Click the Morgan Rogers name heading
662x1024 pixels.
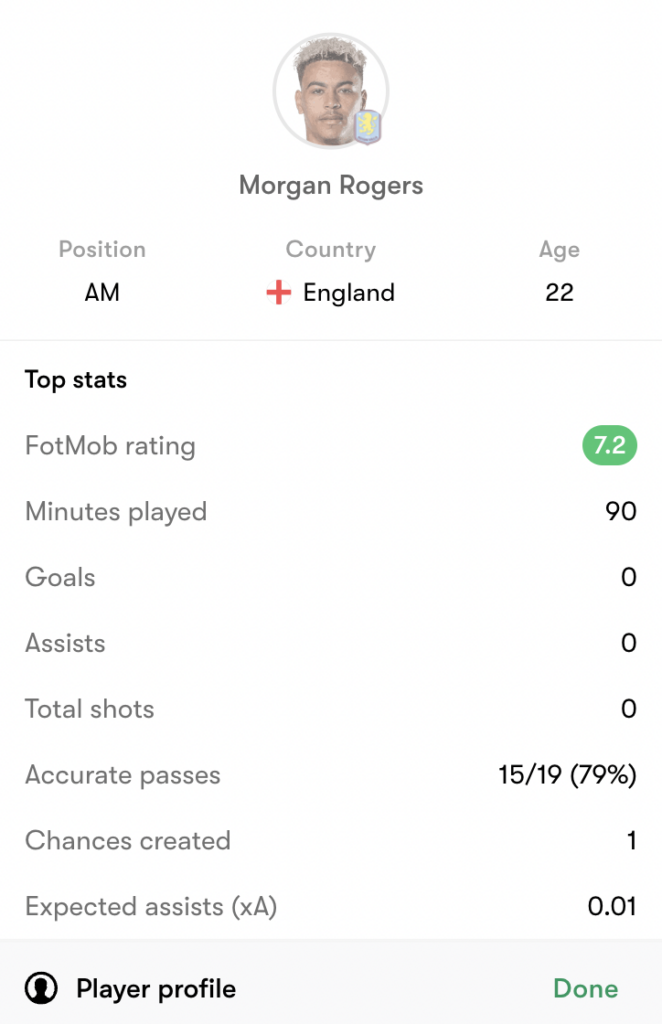331,185
